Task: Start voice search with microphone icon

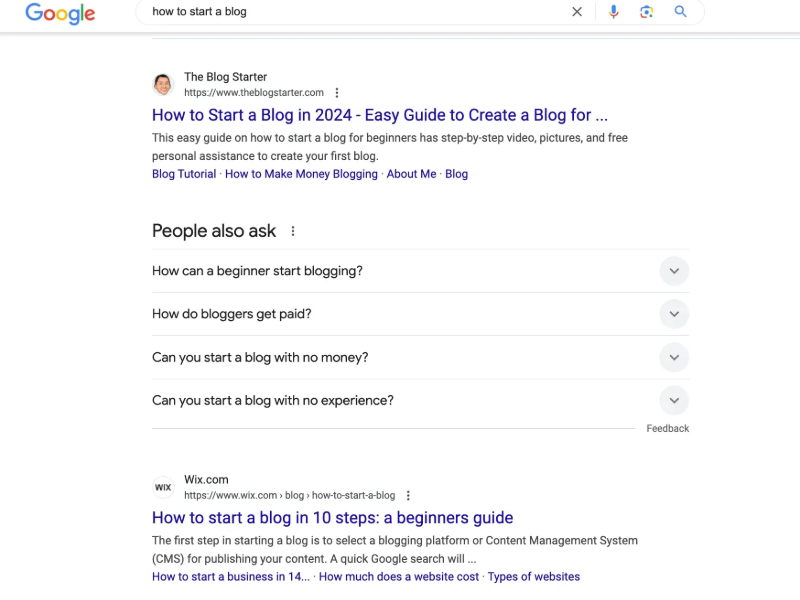Action: (x=613, y=12)
